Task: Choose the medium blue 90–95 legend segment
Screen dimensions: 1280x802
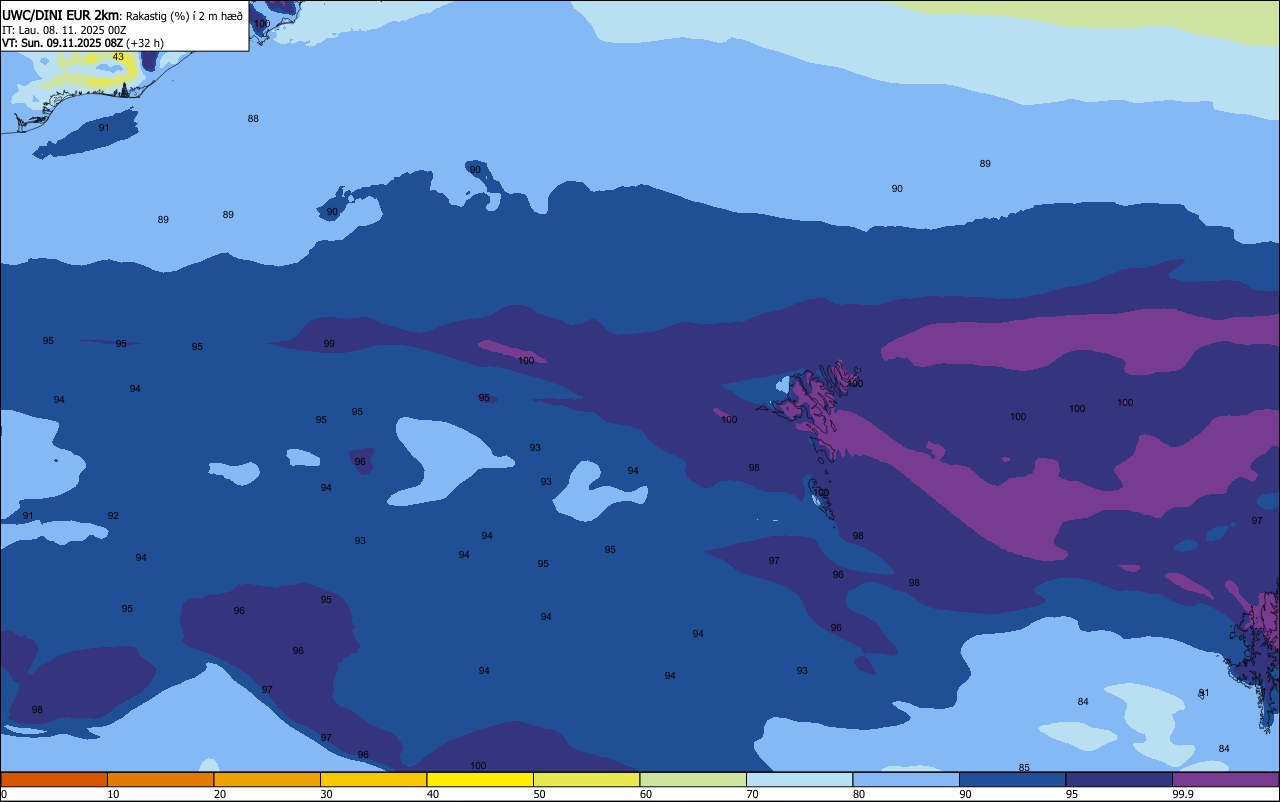Action: click(x=1012, y=779)
